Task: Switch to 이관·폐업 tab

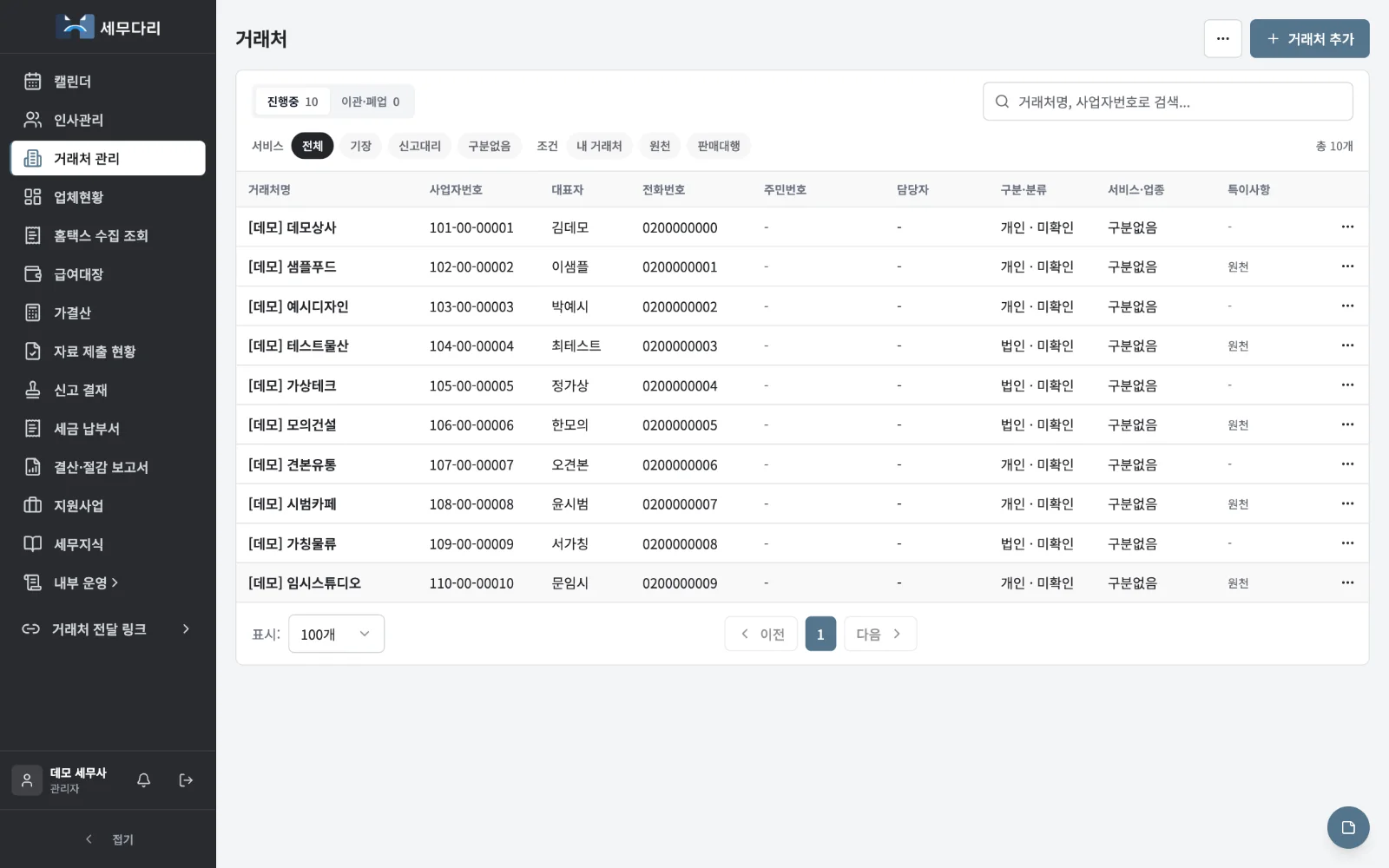Action: point(371,102)
